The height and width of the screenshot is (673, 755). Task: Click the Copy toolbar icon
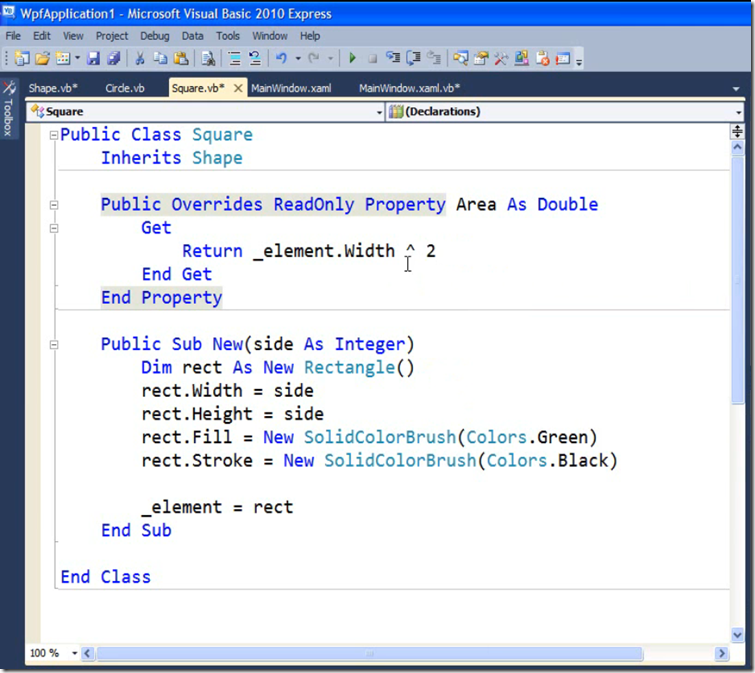[x=160, y=58]
